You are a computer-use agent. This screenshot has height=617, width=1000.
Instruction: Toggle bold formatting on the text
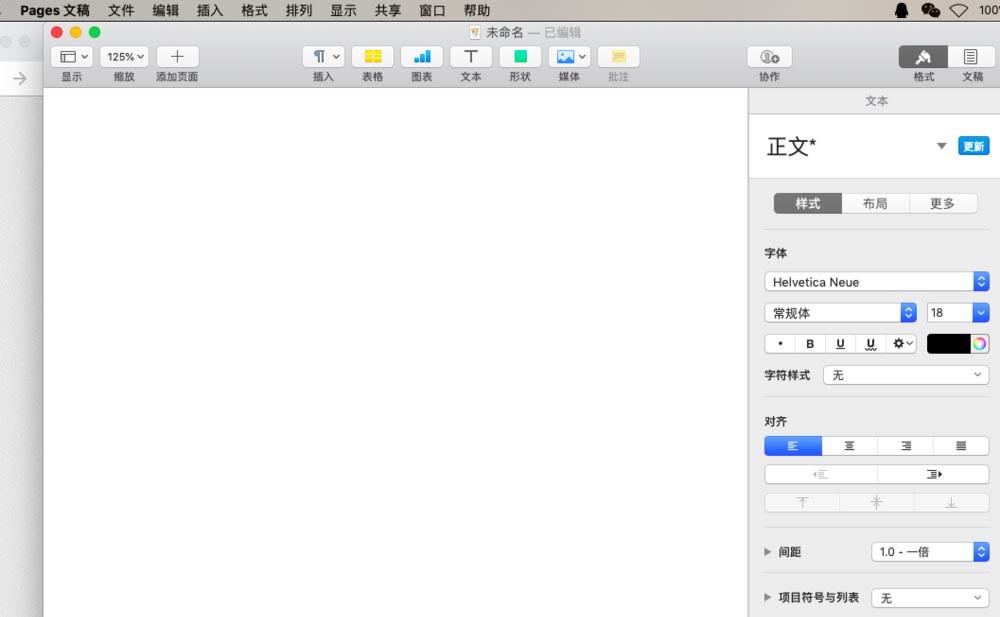(809, 343)
